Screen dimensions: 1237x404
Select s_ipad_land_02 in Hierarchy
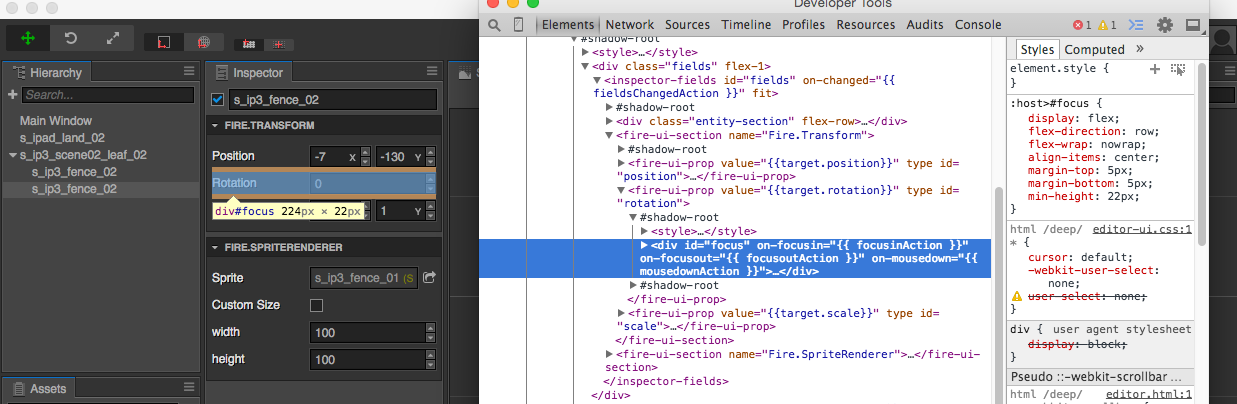[x=62, y=138]
